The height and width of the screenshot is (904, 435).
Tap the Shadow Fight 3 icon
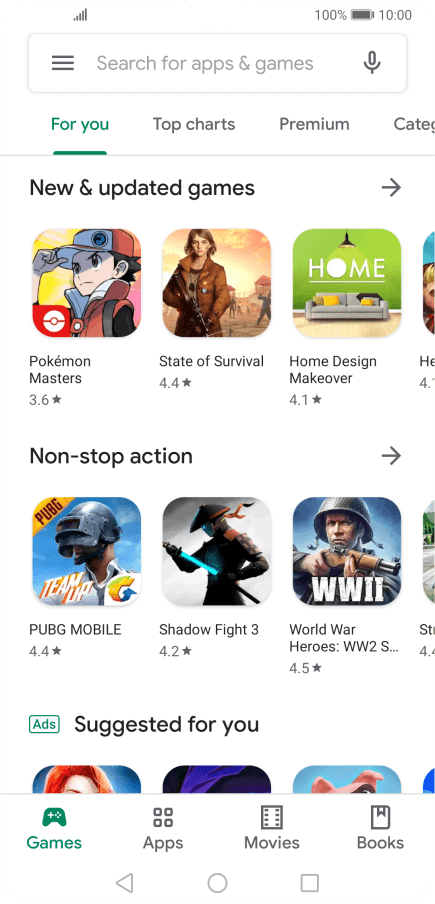pyautogui.click(x=217, y=551)
